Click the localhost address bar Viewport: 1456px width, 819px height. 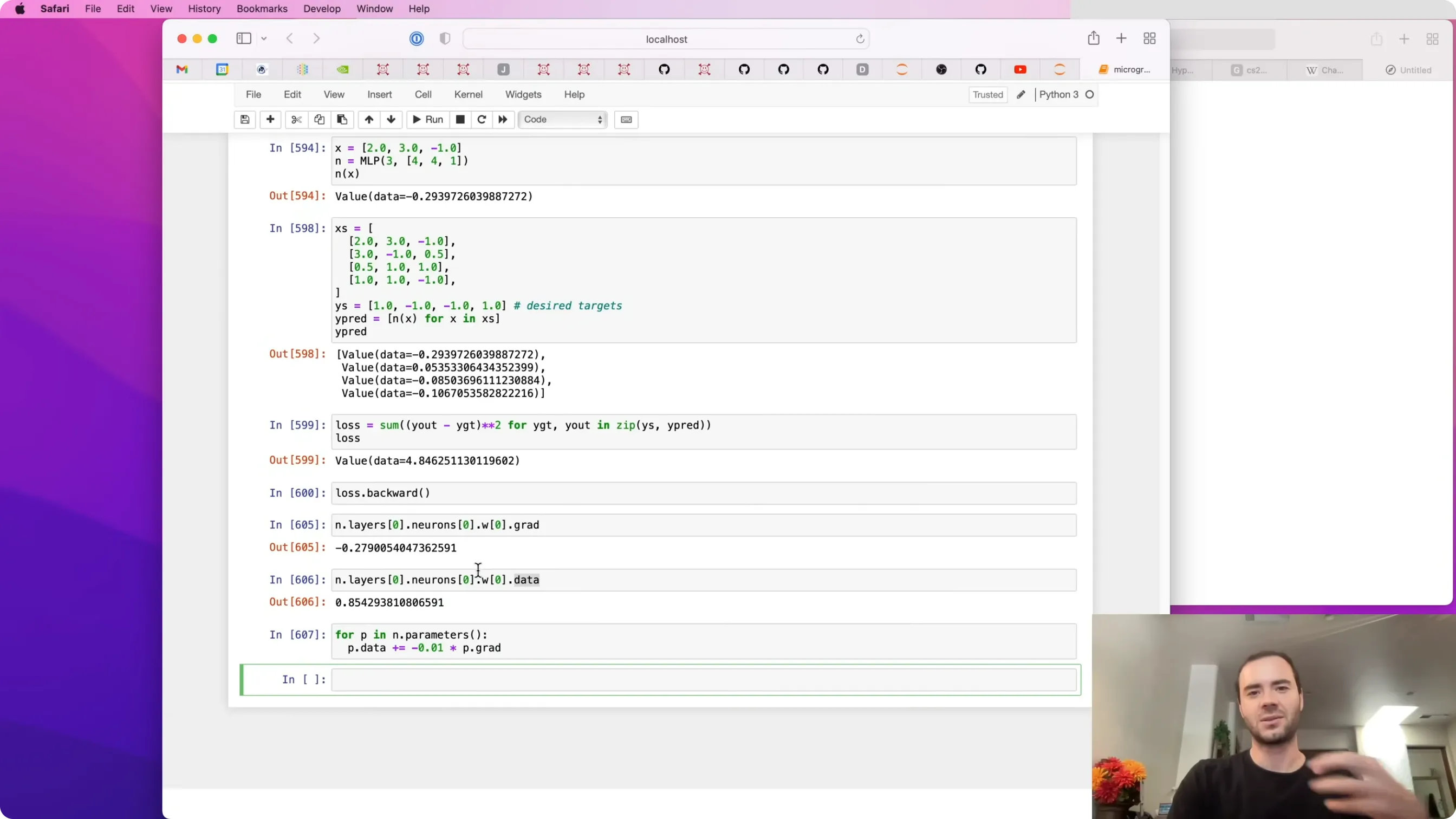point(666,39)
